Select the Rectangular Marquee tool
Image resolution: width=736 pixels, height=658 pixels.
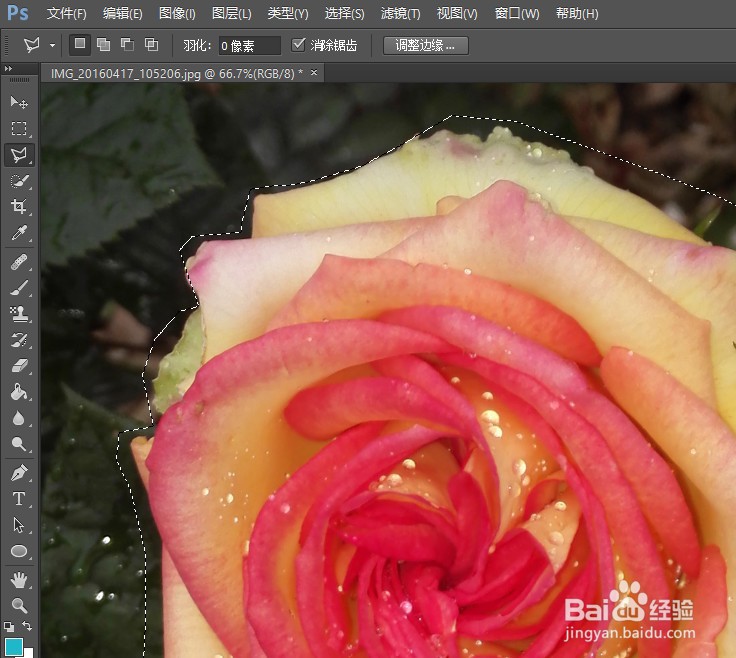[x=19, y=128]
